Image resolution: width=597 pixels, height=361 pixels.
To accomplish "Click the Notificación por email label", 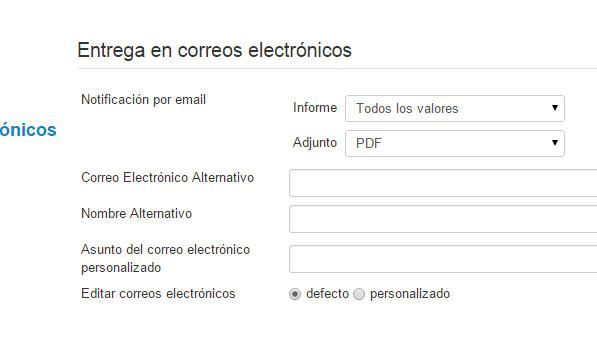I will tap(143, 100).
